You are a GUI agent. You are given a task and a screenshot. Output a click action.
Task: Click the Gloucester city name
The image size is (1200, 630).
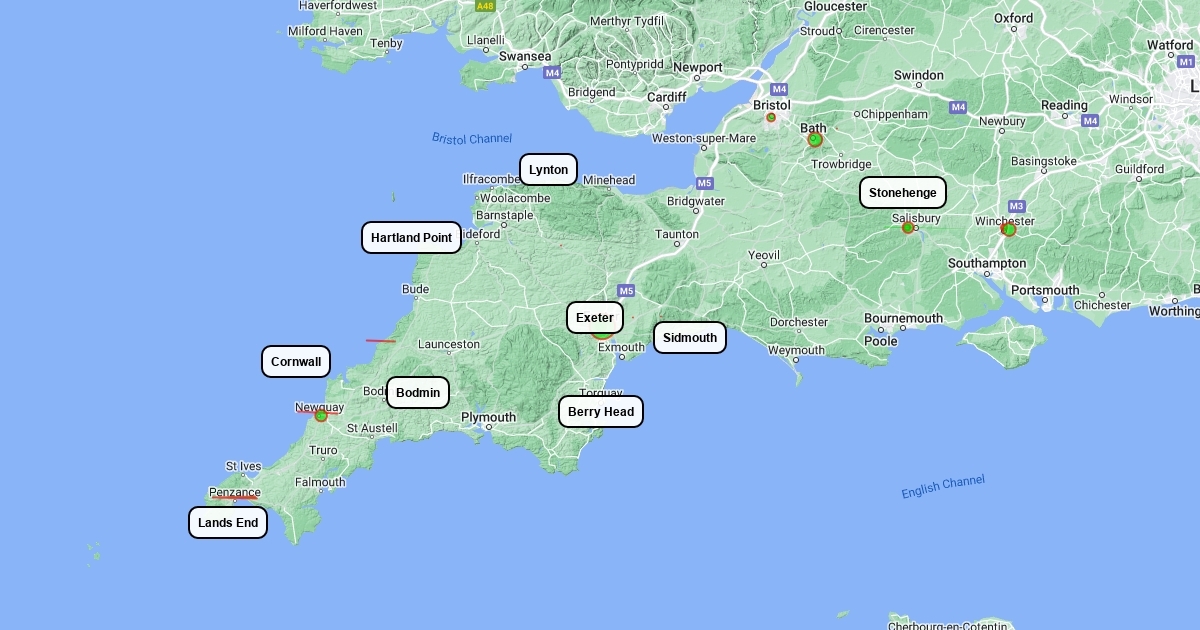click(835, 6)
